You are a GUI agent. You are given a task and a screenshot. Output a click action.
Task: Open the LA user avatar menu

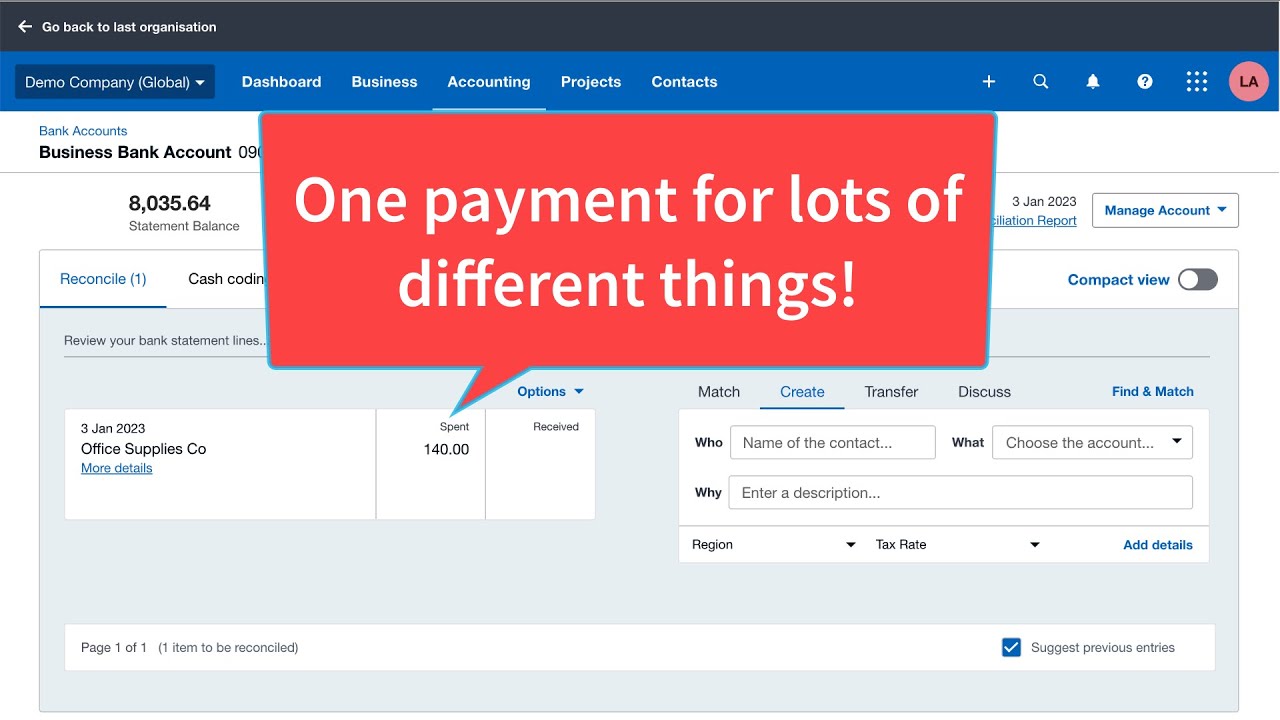pos(1249,82)
